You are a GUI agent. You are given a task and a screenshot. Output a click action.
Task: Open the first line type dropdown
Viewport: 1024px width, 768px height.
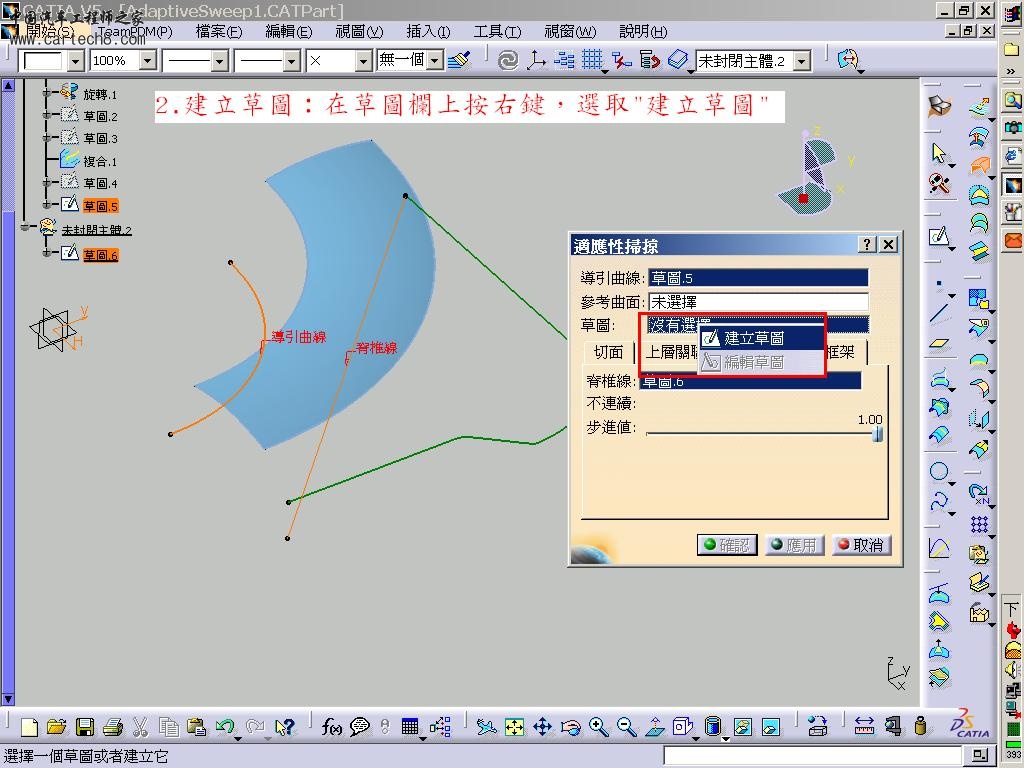pos(220,61)
